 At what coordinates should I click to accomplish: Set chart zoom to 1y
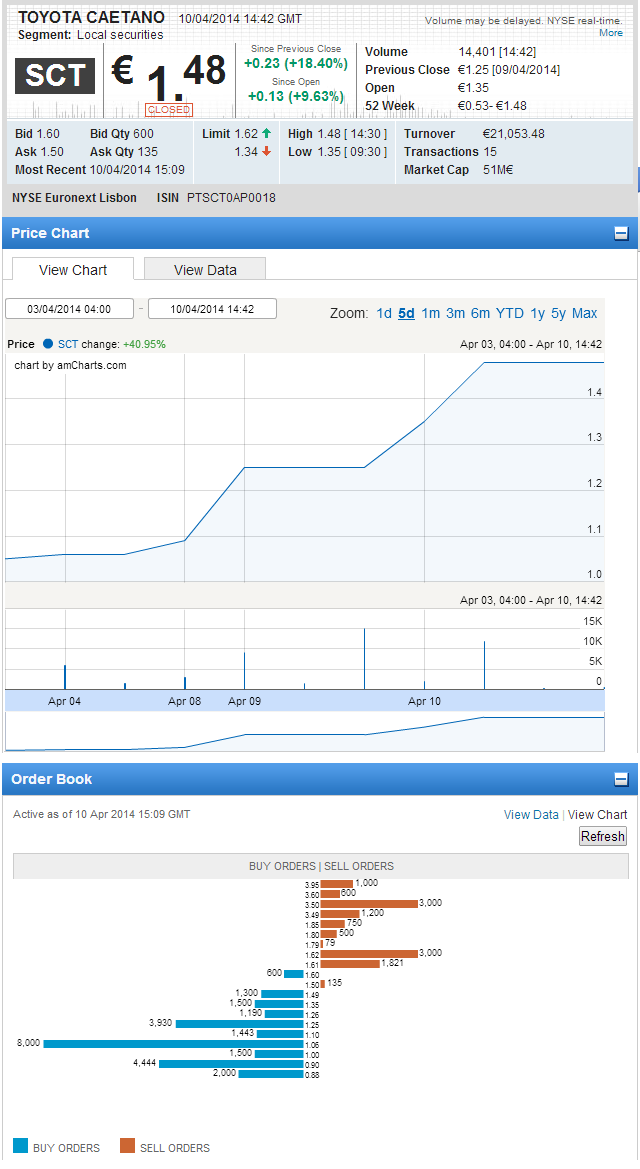tap(538, 313)
